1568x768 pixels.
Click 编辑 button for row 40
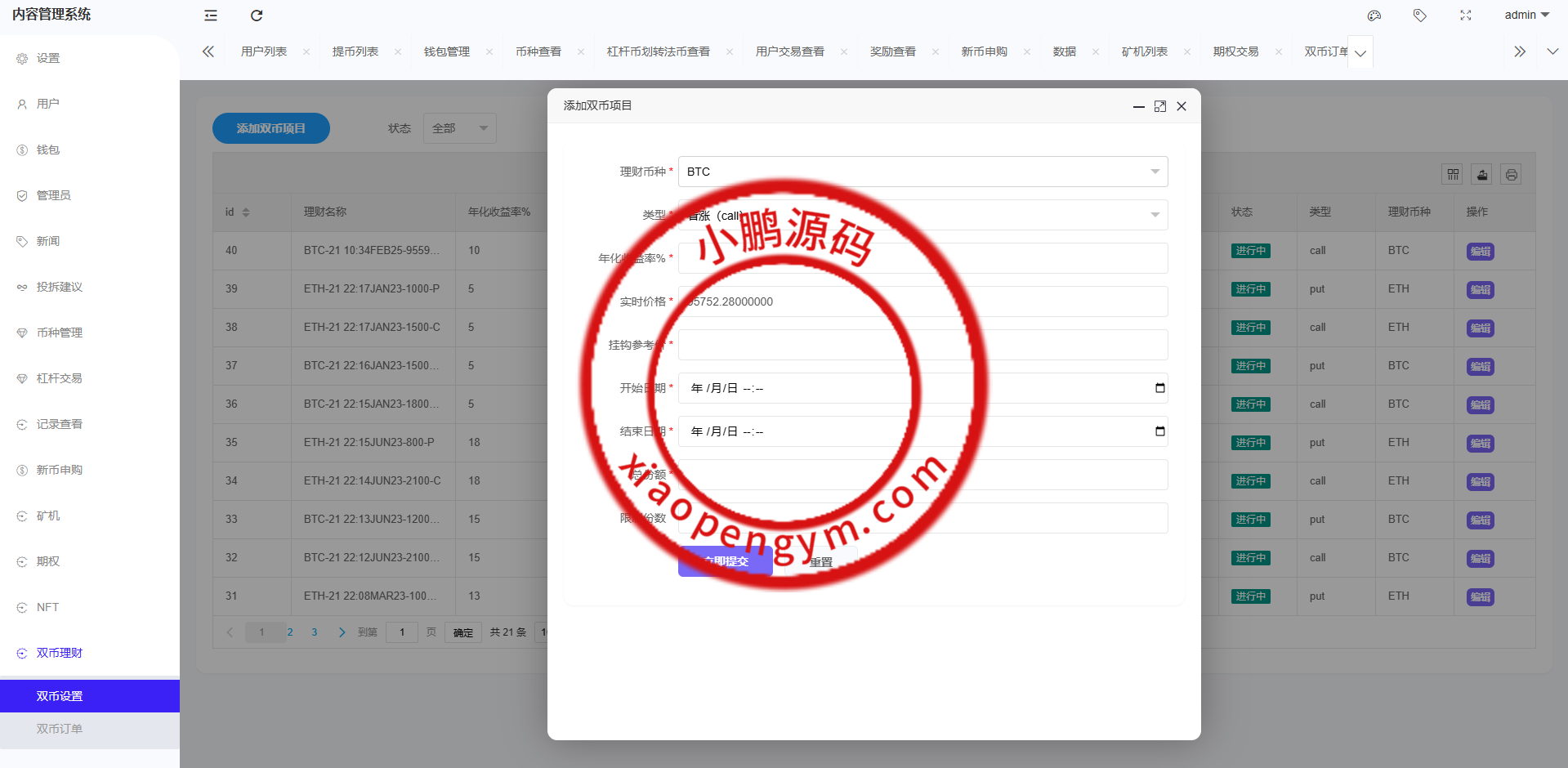pyautogui.click(x=1480, y=252)
